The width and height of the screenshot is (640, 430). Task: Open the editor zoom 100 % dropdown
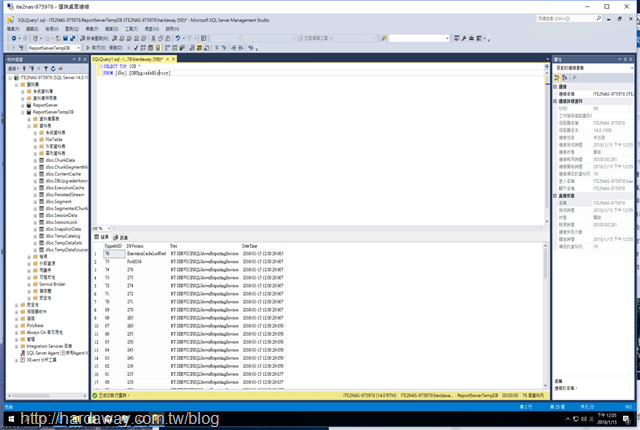[x=101, y=228]
